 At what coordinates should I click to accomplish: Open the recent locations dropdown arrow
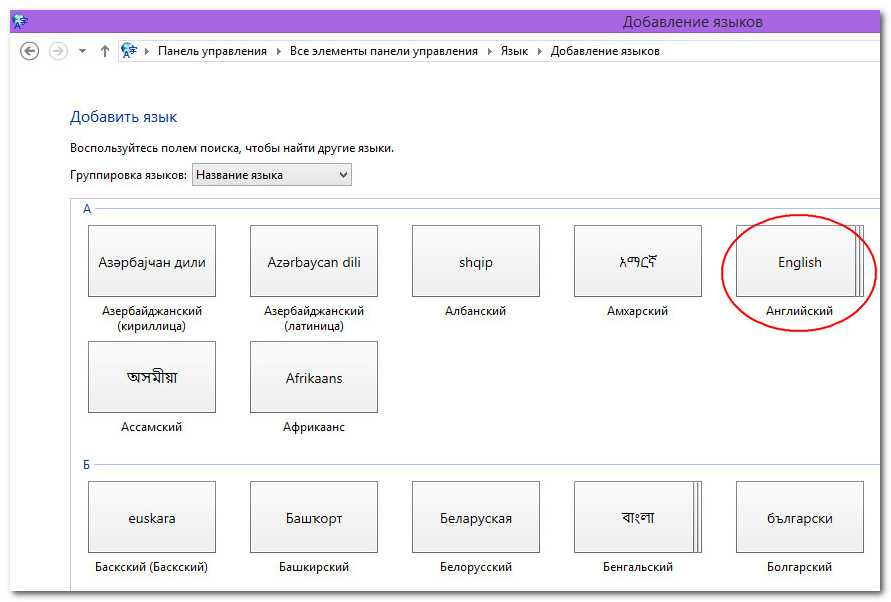(82, 51)
